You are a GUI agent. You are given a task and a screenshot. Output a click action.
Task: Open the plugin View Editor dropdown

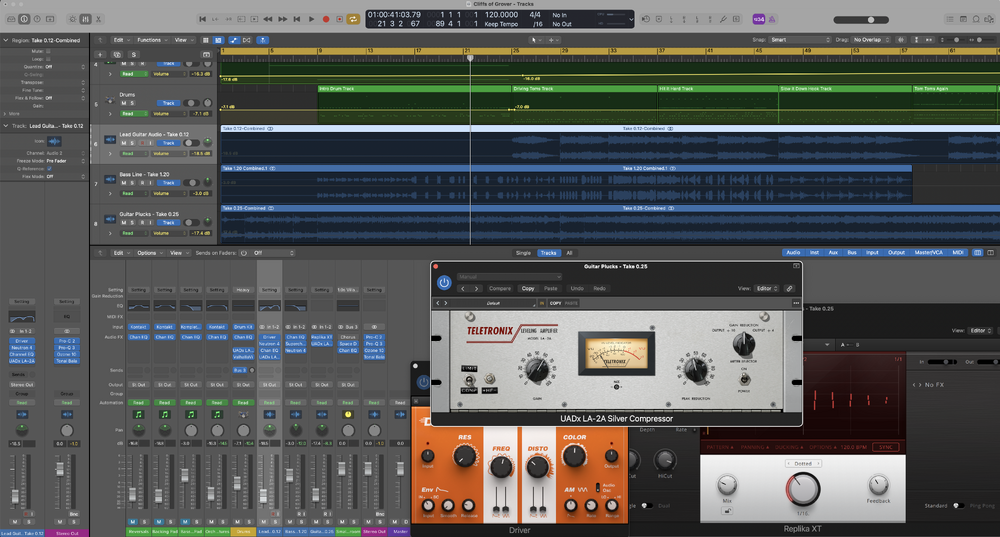(x=765, y=288)
